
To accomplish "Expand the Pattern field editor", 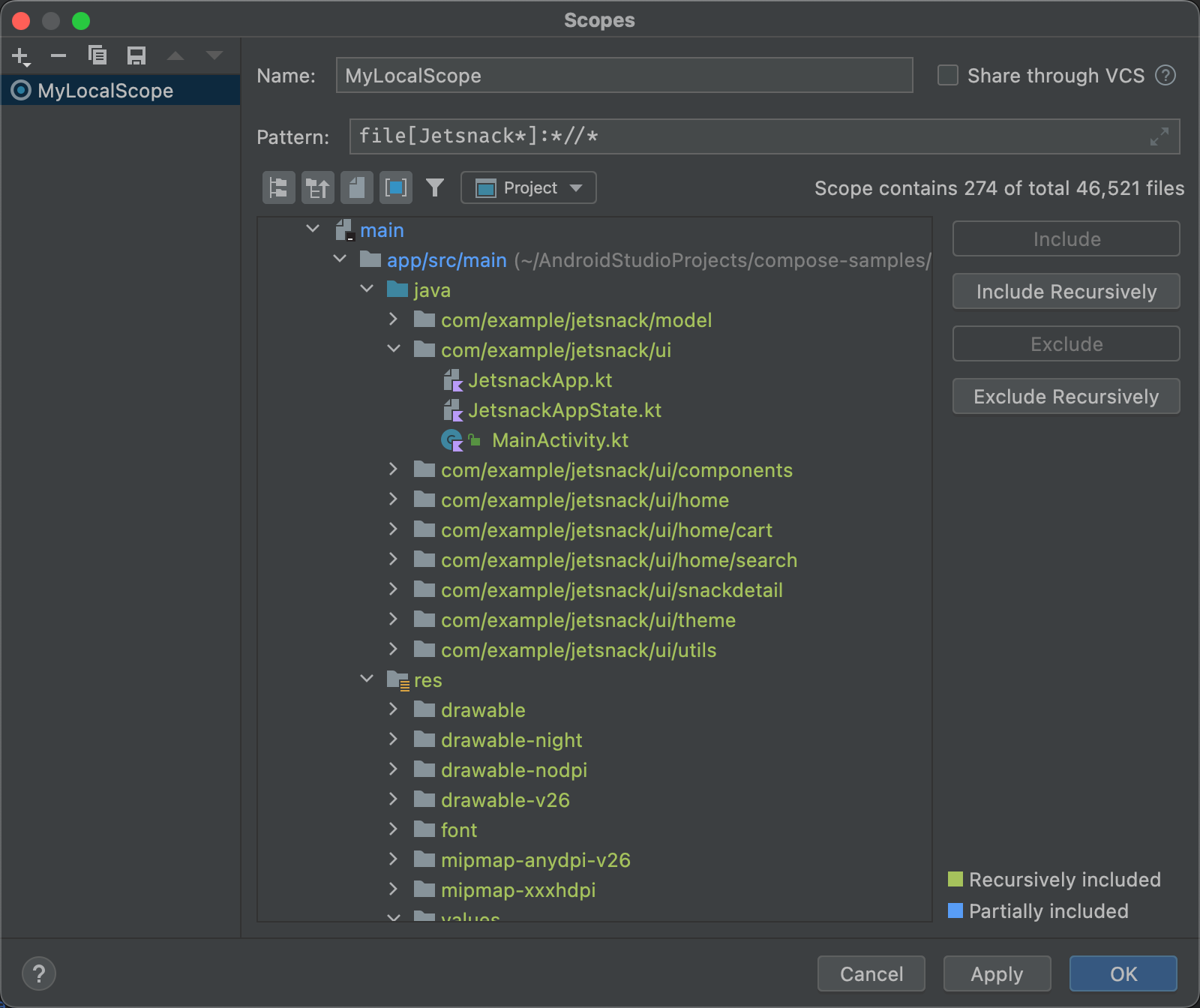I will [1159, 136].
